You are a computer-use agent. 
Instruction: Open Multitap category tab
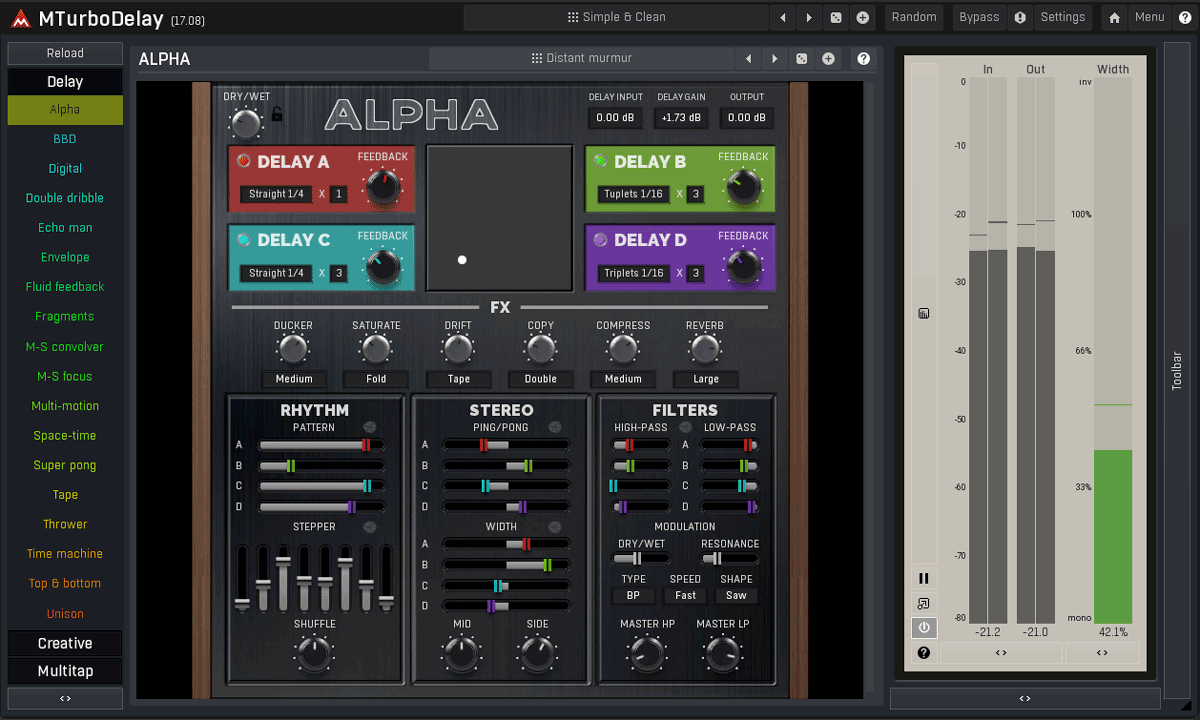pyautogui.click(x=65, y=671)
